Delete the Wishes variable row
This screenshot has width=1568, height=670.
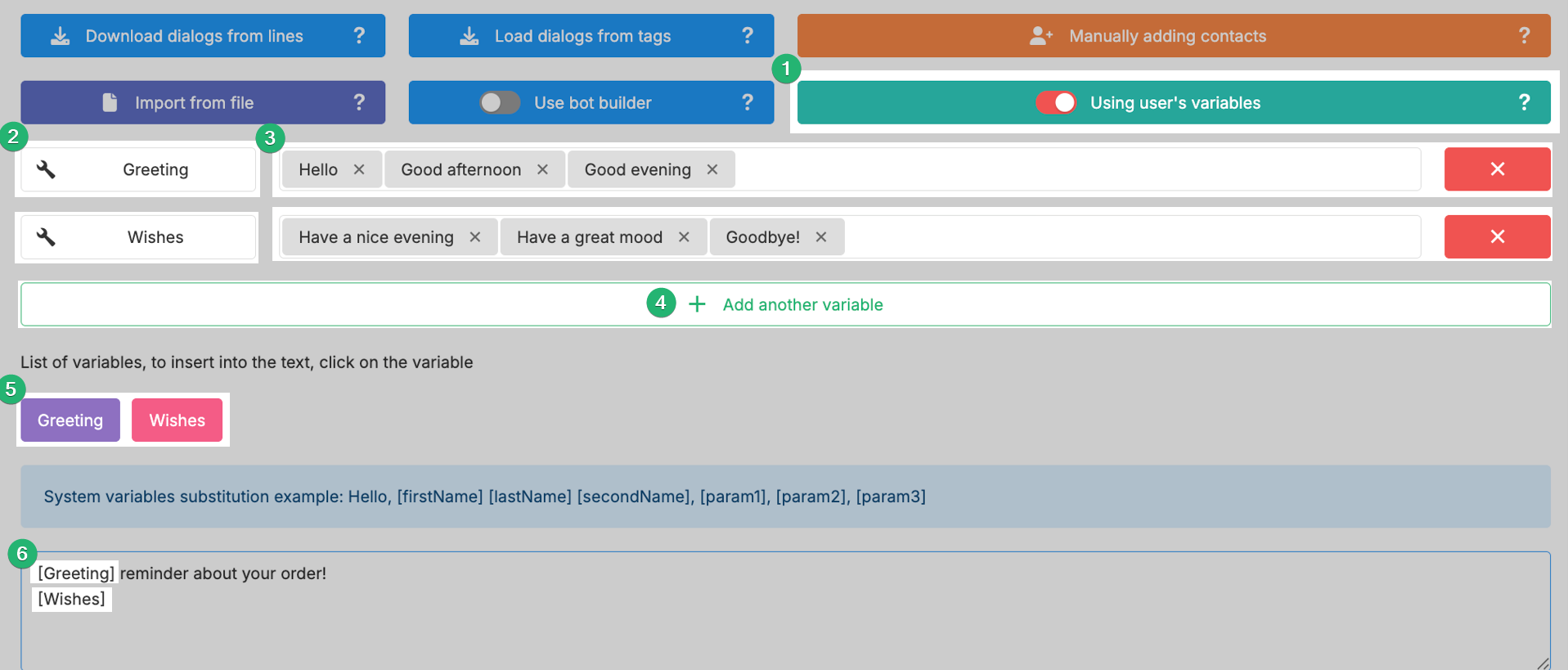click(x=1496, y=237)
